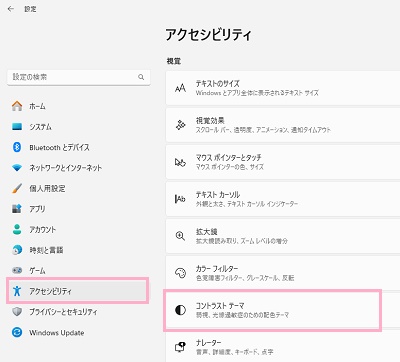400x362 pixels.
Task: Click the アカウント person icon
Action: point(17,229)
